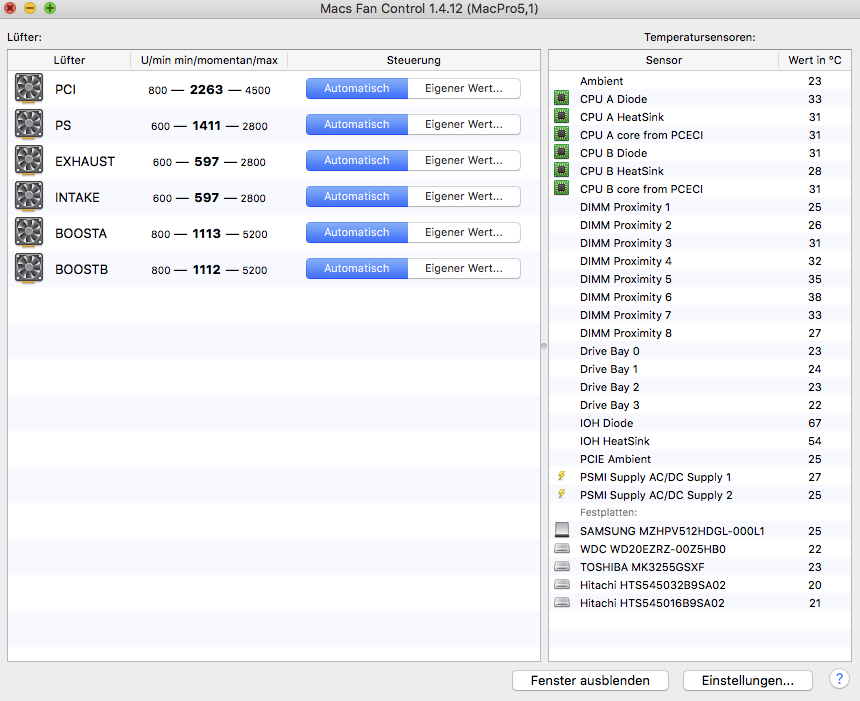Choose Eigener Wert for PCI fan

(464, 88)
